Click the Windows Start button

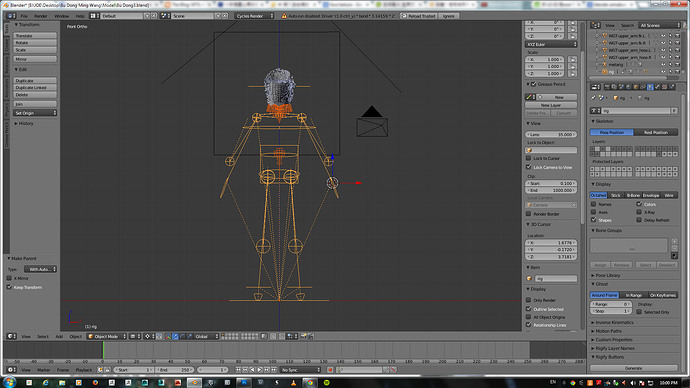10,382
